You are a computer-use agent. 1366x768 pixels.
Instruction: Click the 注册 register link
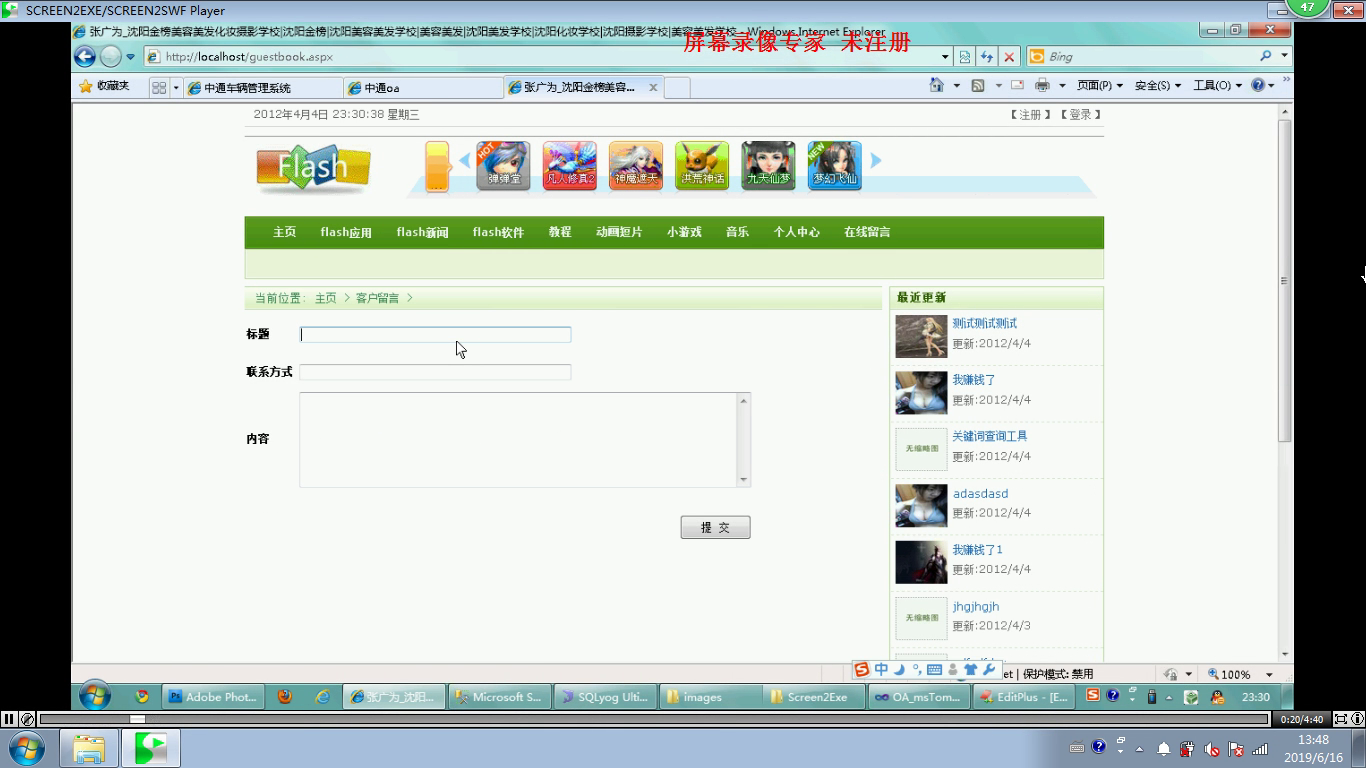tap(1030, 115)
